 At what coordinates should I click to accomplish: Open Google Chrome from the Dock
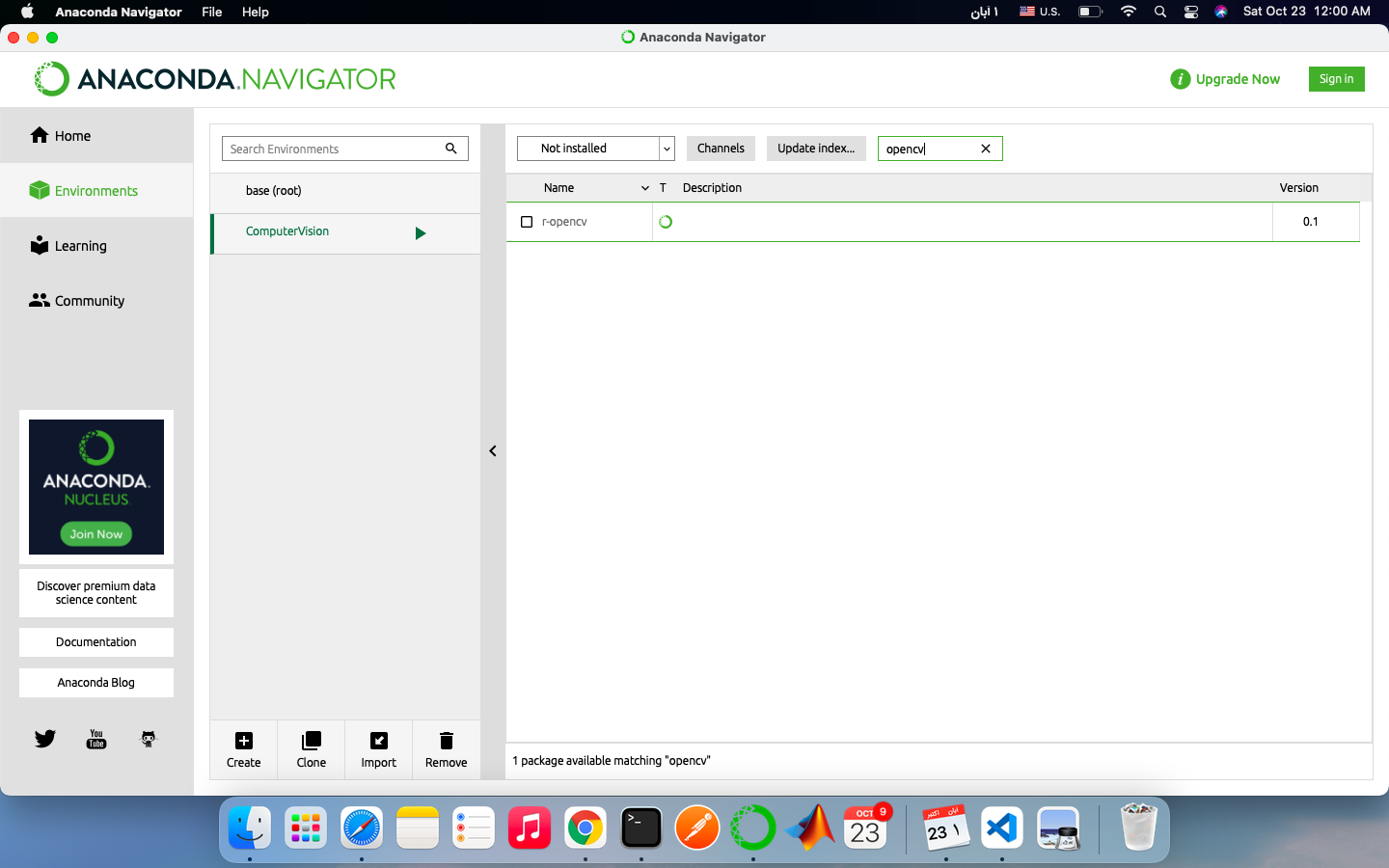pos(586,827)
